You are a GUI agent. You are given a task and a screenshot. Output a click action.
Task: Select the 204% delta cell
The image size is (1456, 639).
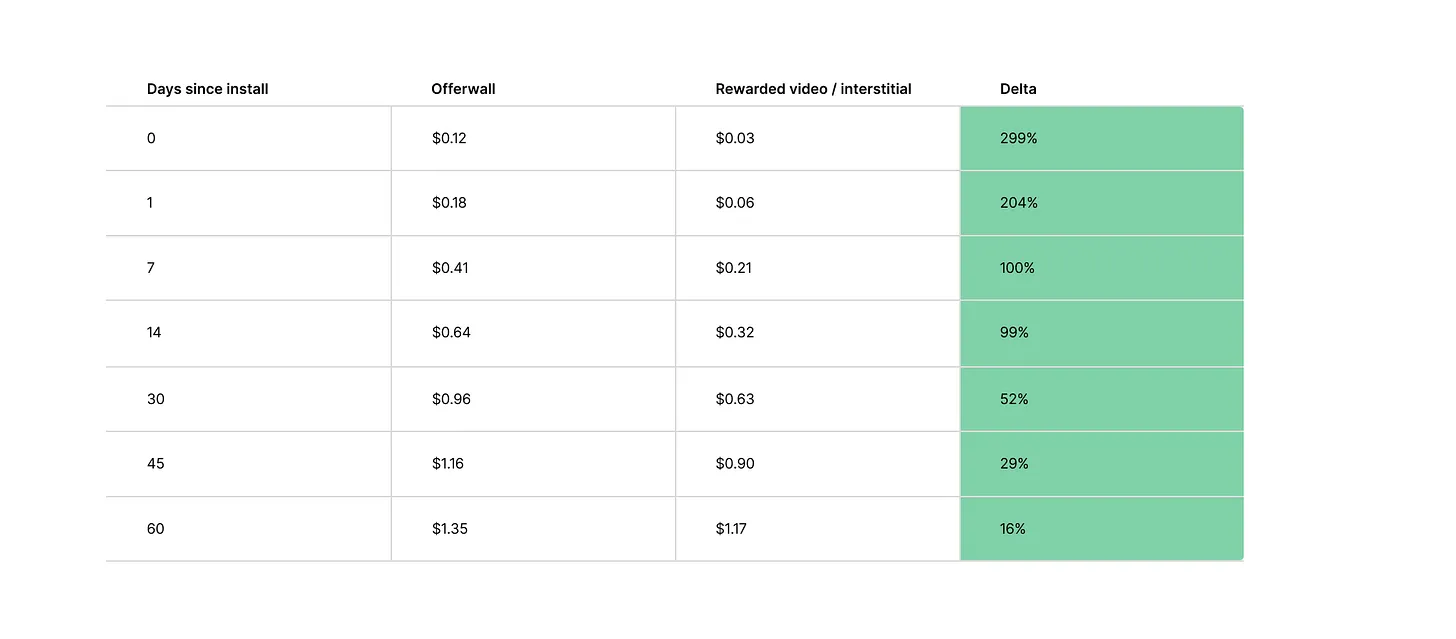1018,203
